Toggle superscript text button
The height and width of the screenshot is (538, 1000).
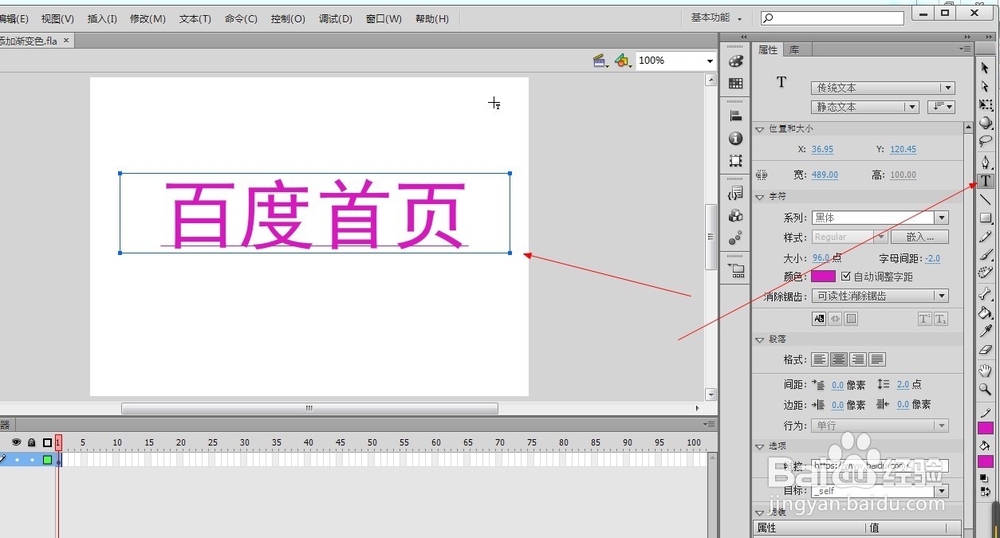tap(925, 319)
